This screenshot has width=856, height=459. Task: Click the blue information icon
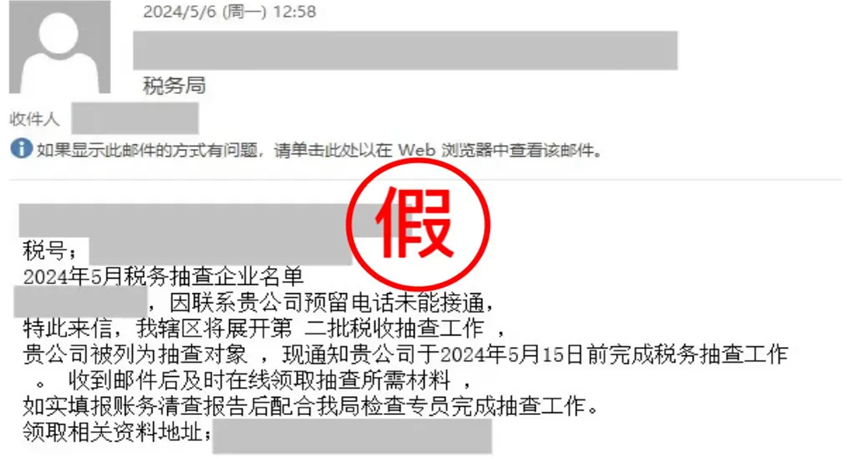click(x=21, y=148)
